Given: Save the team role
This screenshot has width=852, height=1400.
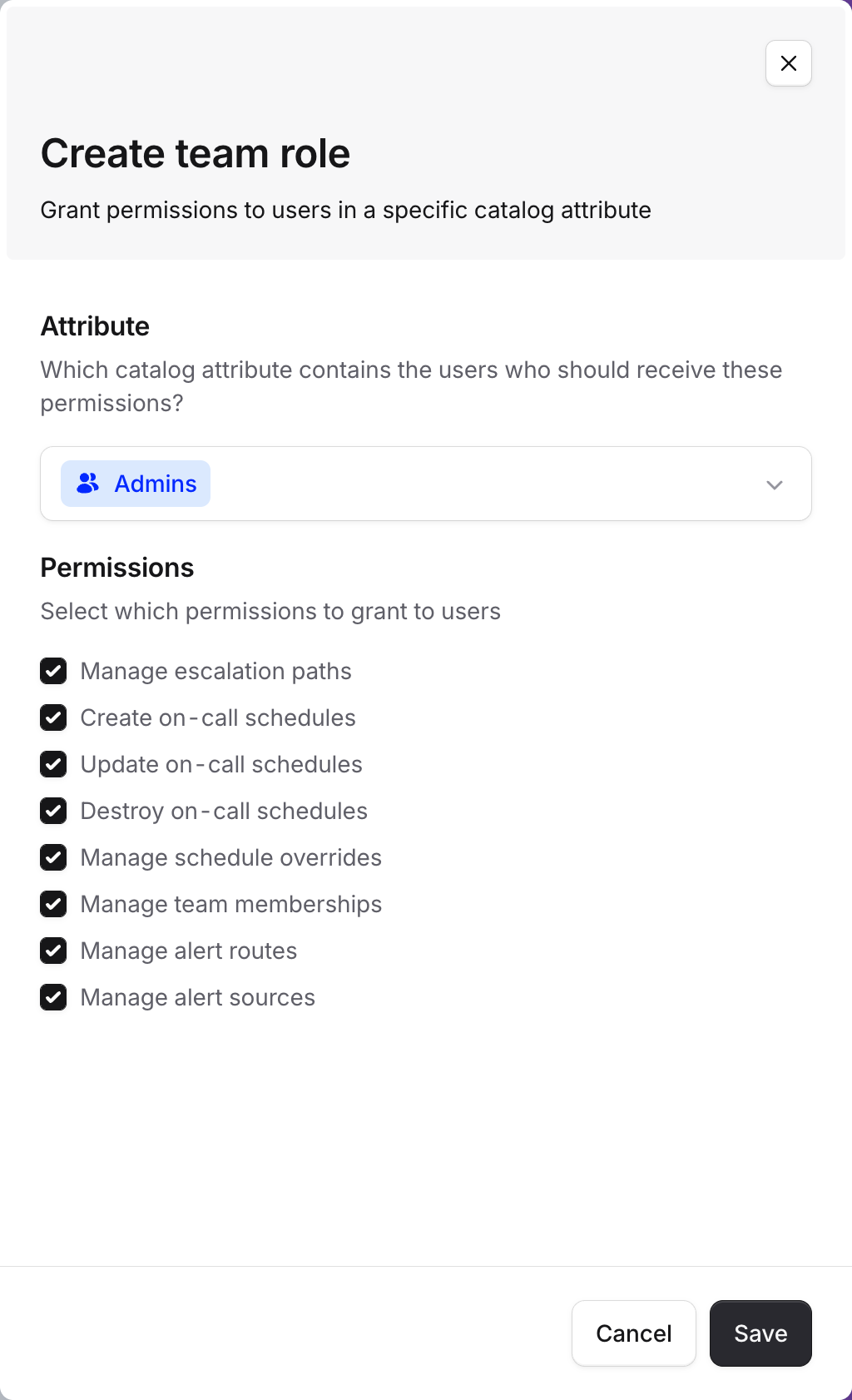Looking at the screenshot, I should click(x=760, y=1333).
